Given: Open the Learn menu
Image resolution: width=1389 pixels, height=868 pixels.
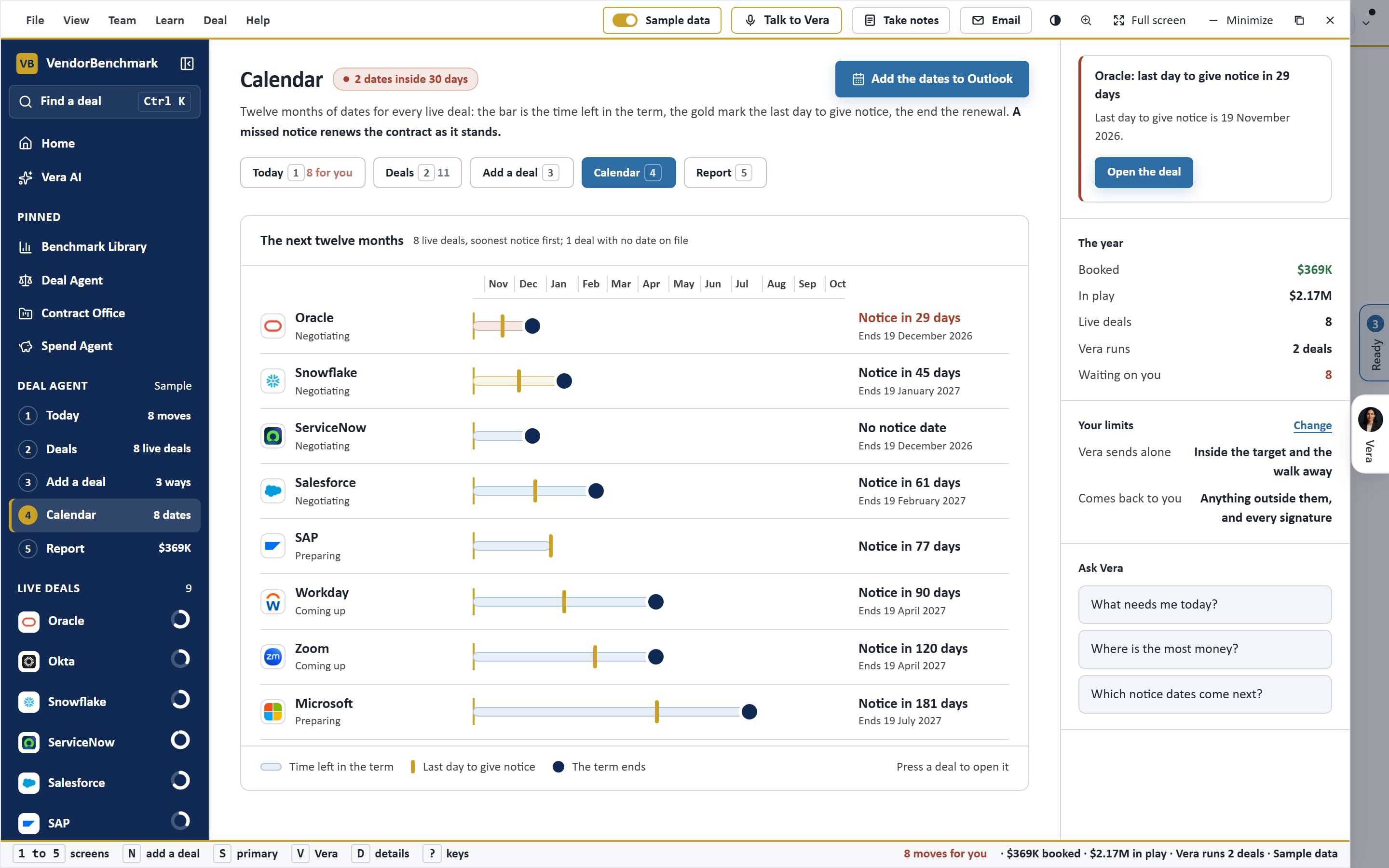Looking at the screenshot, I should click(x=169, y=20).
